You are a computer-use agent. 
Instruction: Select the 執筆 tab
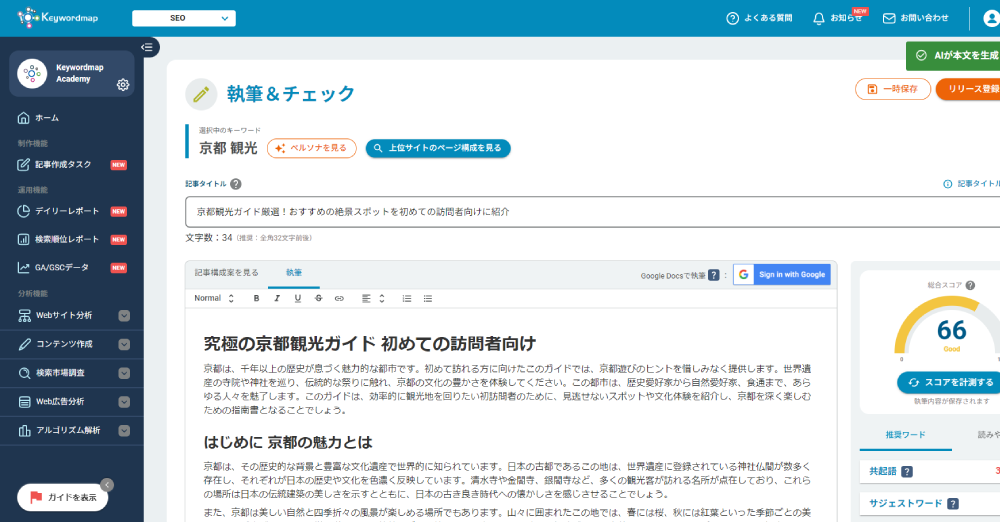[x=294, y=273]
